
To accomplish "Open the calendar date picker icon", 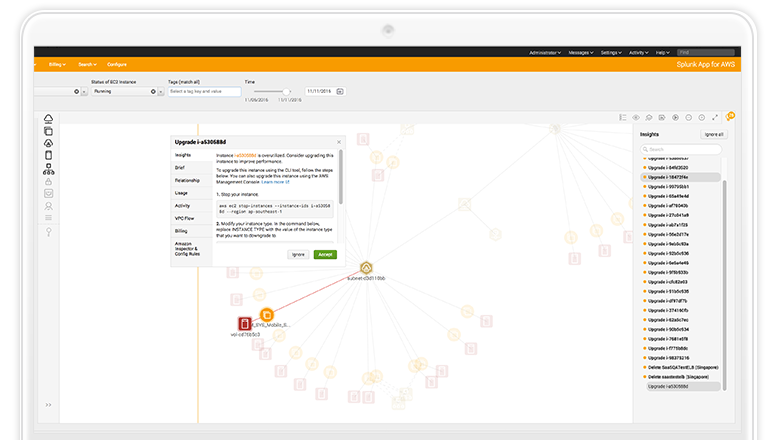I will [340, 91].
